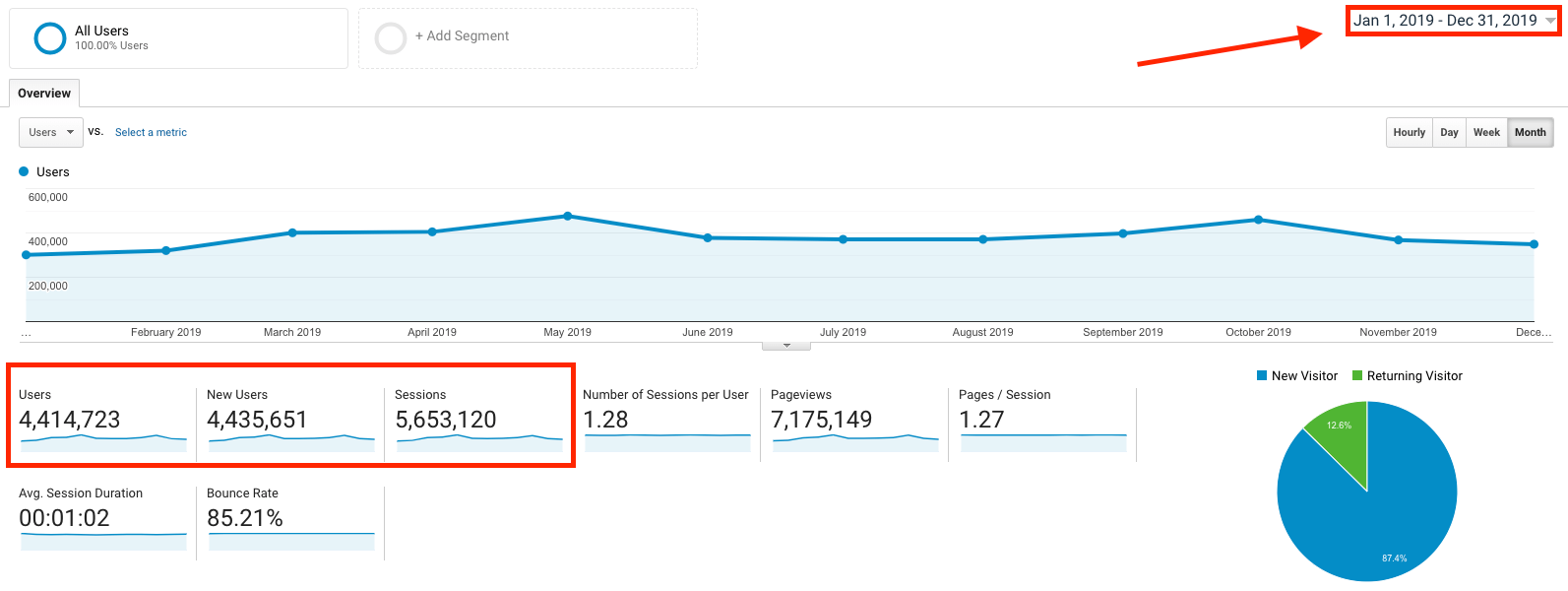Viewport: 1568px width, 591px height.
Task: Click the May 2019 peak data point
Action: point(568,216)
